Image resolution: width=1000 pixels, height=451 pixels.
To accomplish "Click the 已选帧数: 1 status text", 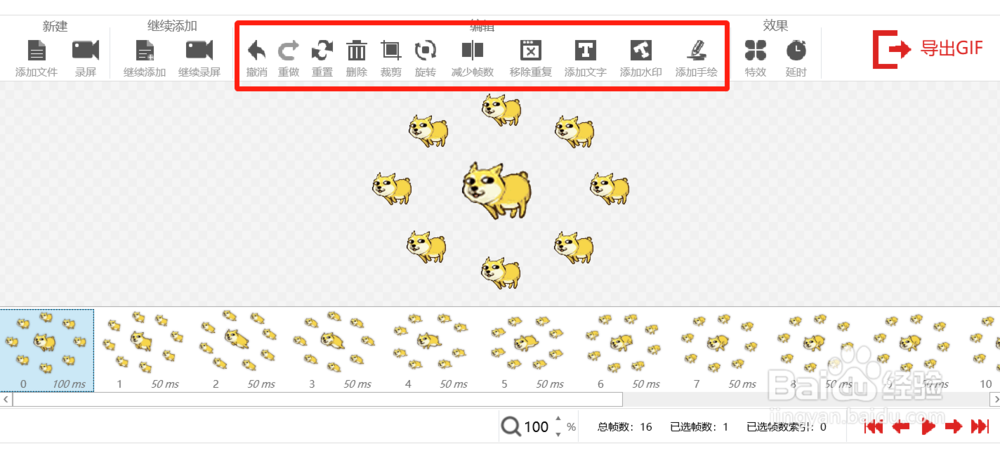I will pos(700,427).
